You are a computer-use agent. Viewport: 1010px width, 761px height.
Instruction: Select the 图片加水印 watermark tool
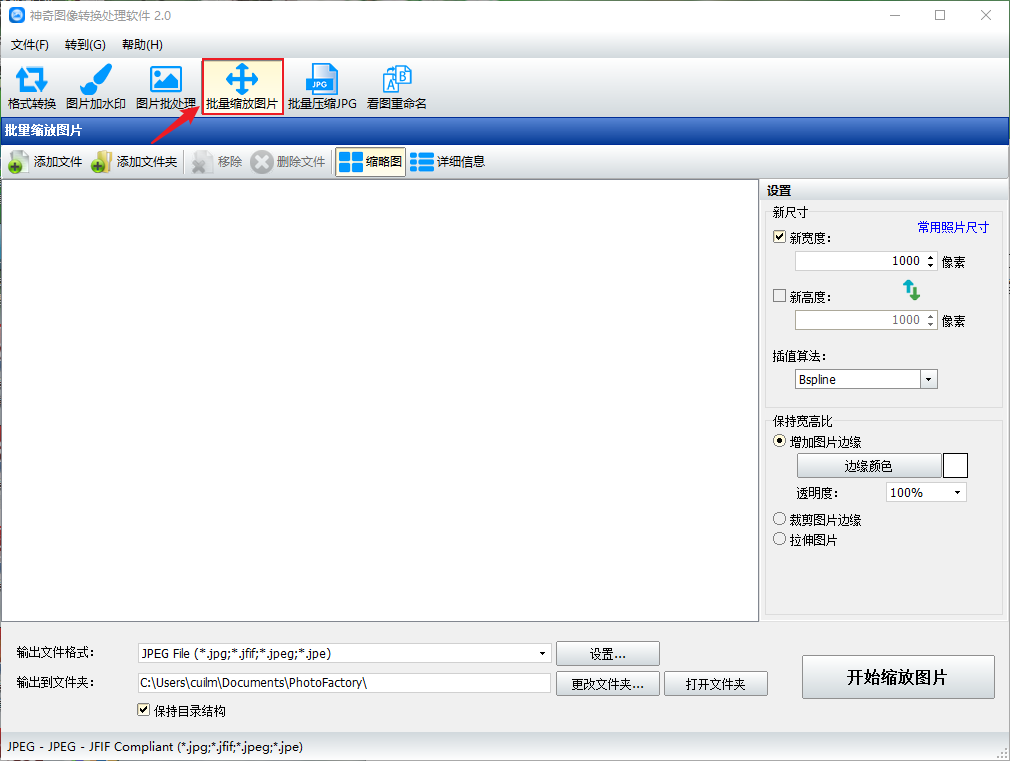(96, 87)
